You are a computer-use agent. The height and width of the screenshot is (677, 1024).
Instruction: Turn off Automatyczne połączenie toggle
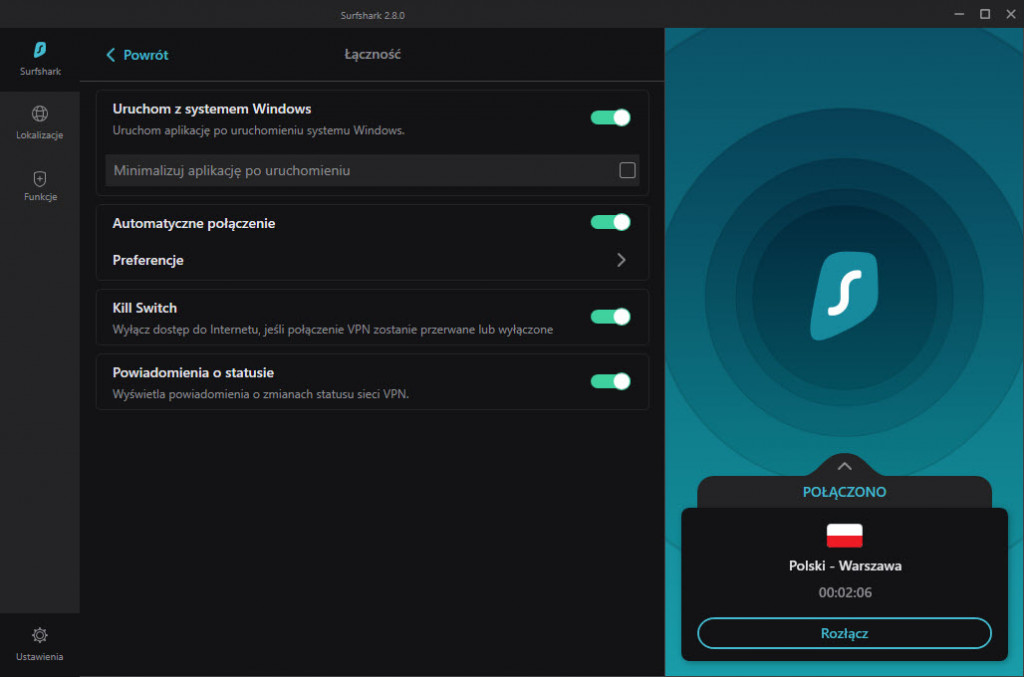point(610,222)
